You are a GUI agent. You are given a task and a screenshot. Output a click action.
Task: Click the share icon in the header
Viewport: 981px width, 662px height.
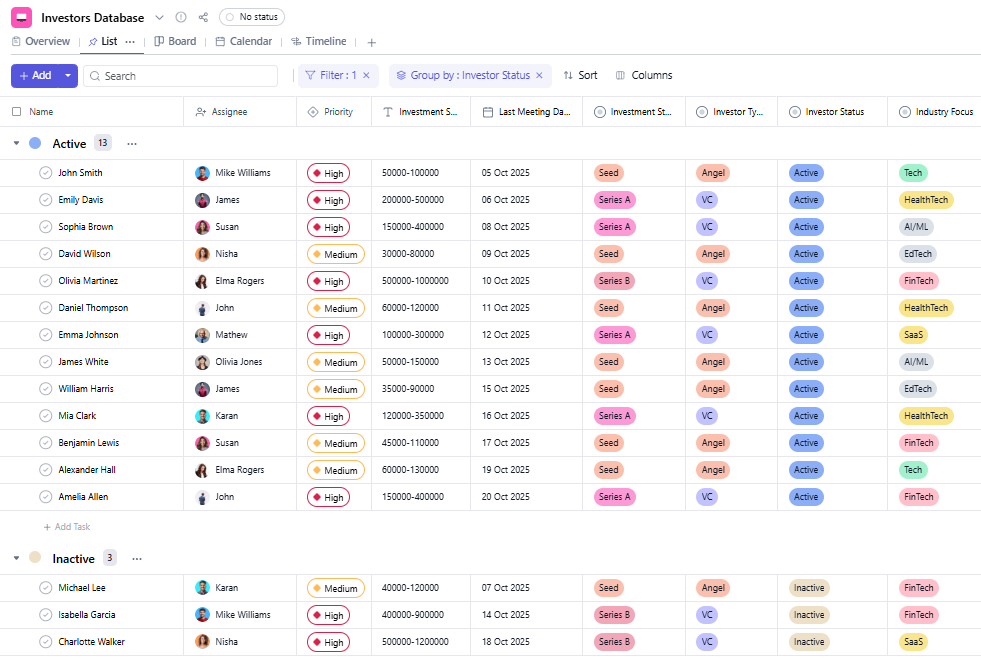[204, 17]
